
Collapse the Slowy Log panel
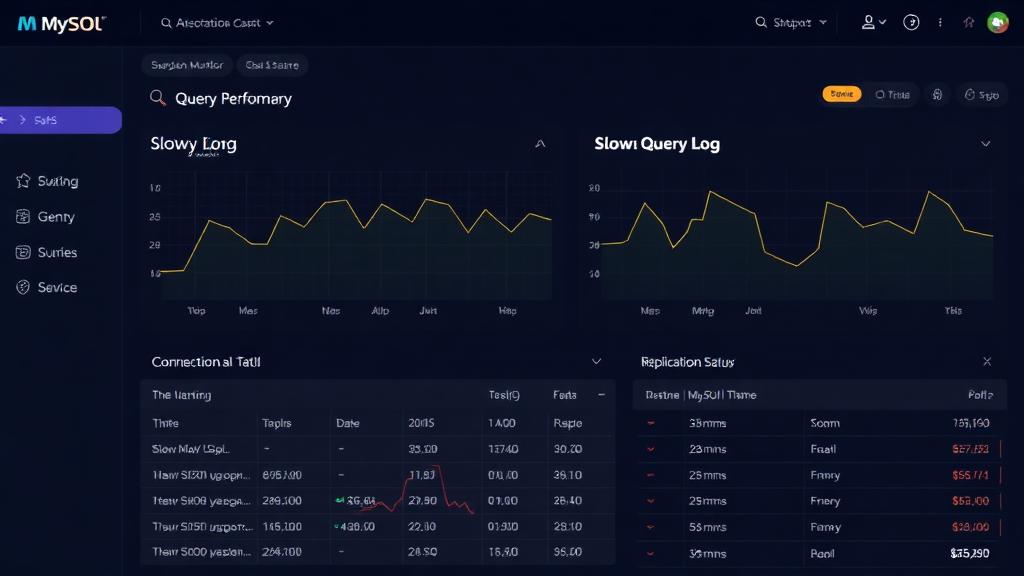tap(540, 143)
